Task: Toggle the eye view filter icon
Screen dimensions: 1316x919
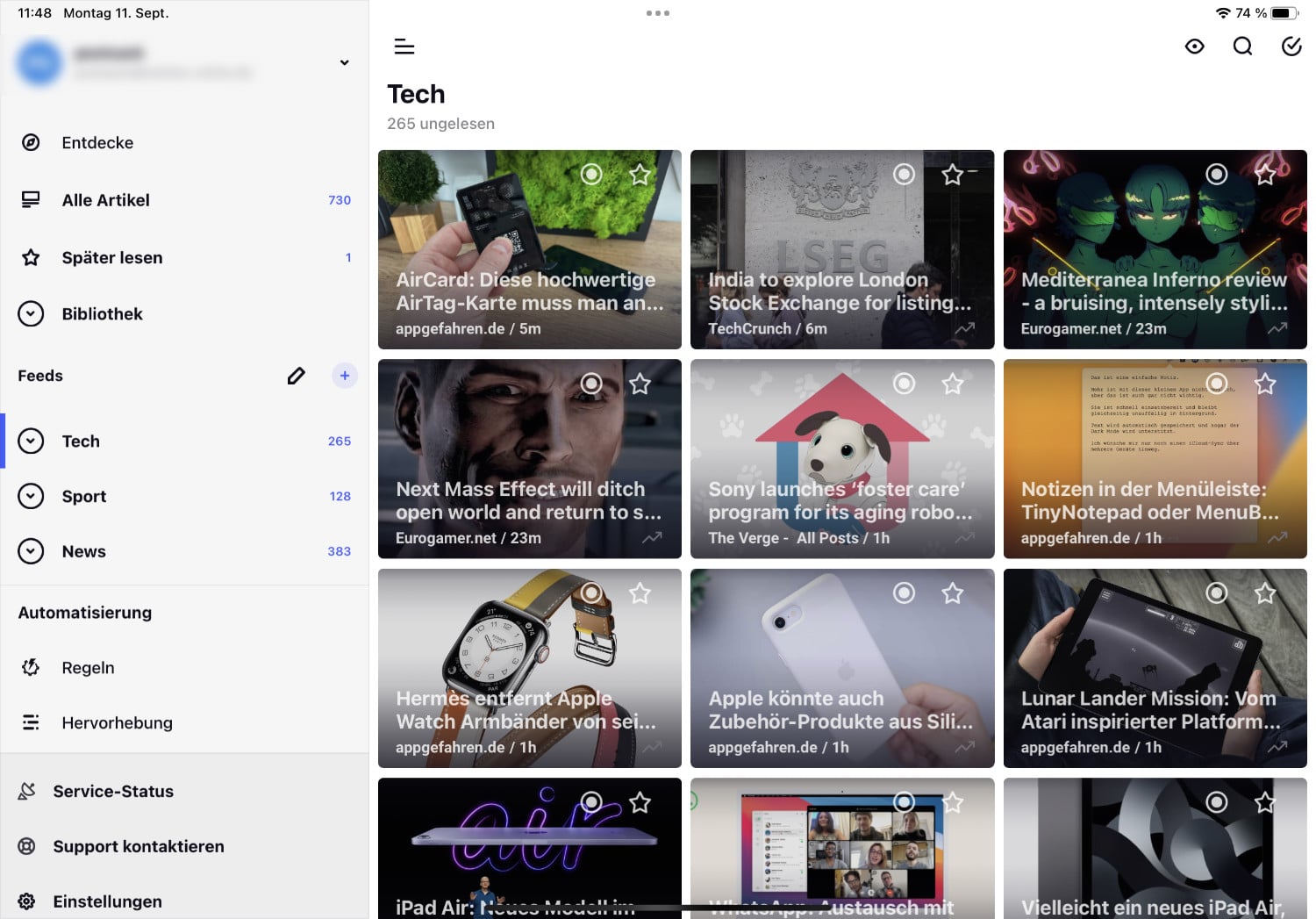Action: coord(1194,47)
